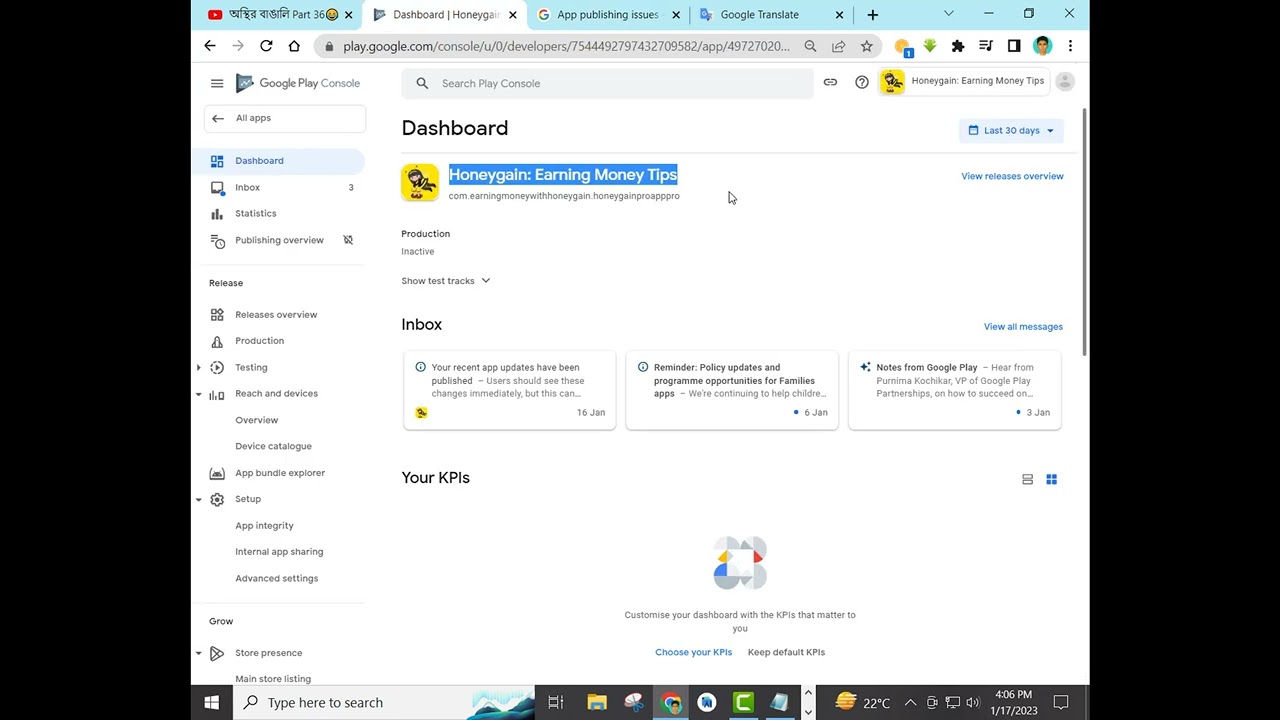Viewport: 1280px width, 720px height.
Task: Open the Google account avatar
Action: click(1065, 82)
